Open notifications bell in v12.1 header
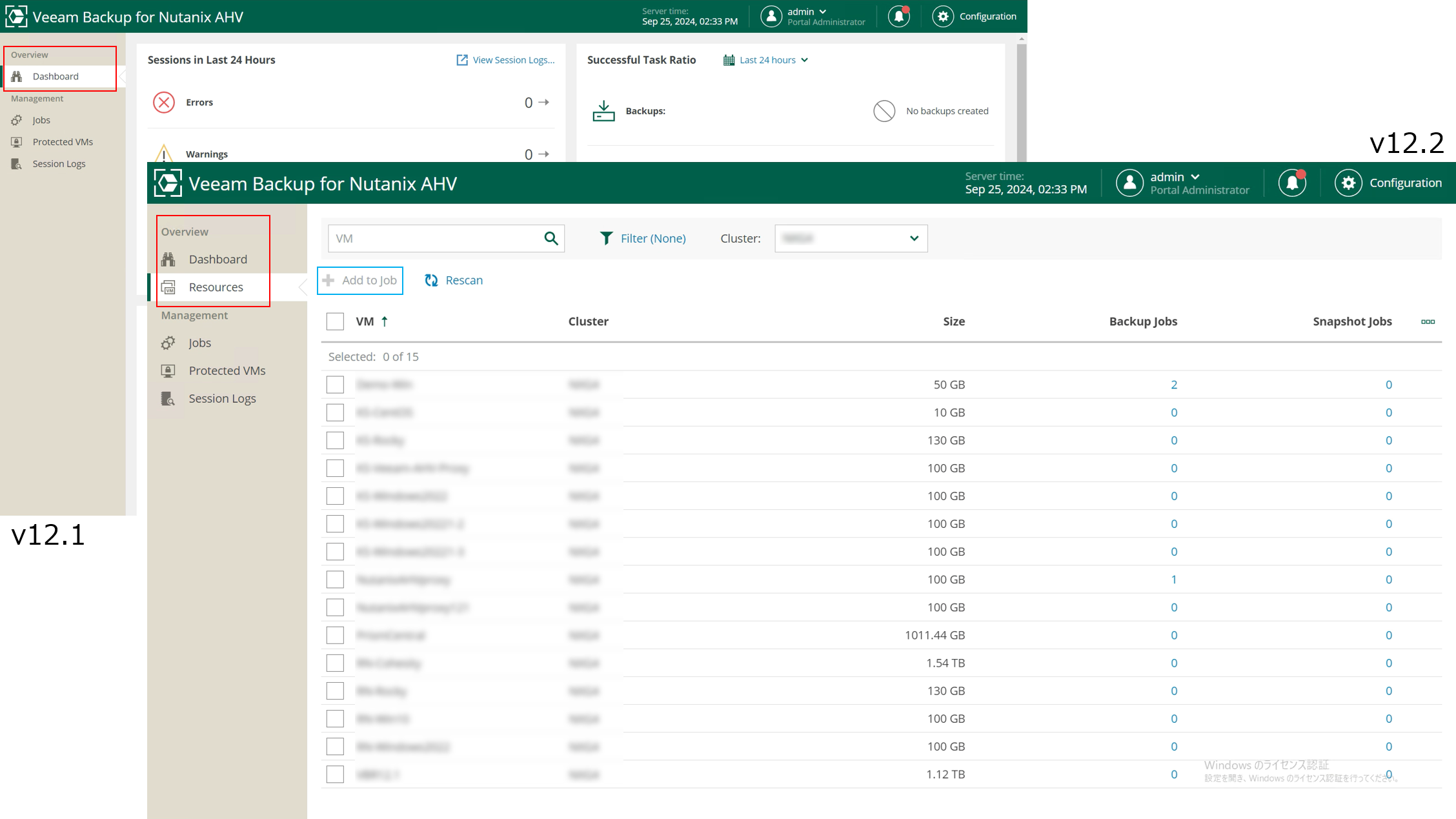This screenshot has height=819, width=1456. tap(898, 16)
